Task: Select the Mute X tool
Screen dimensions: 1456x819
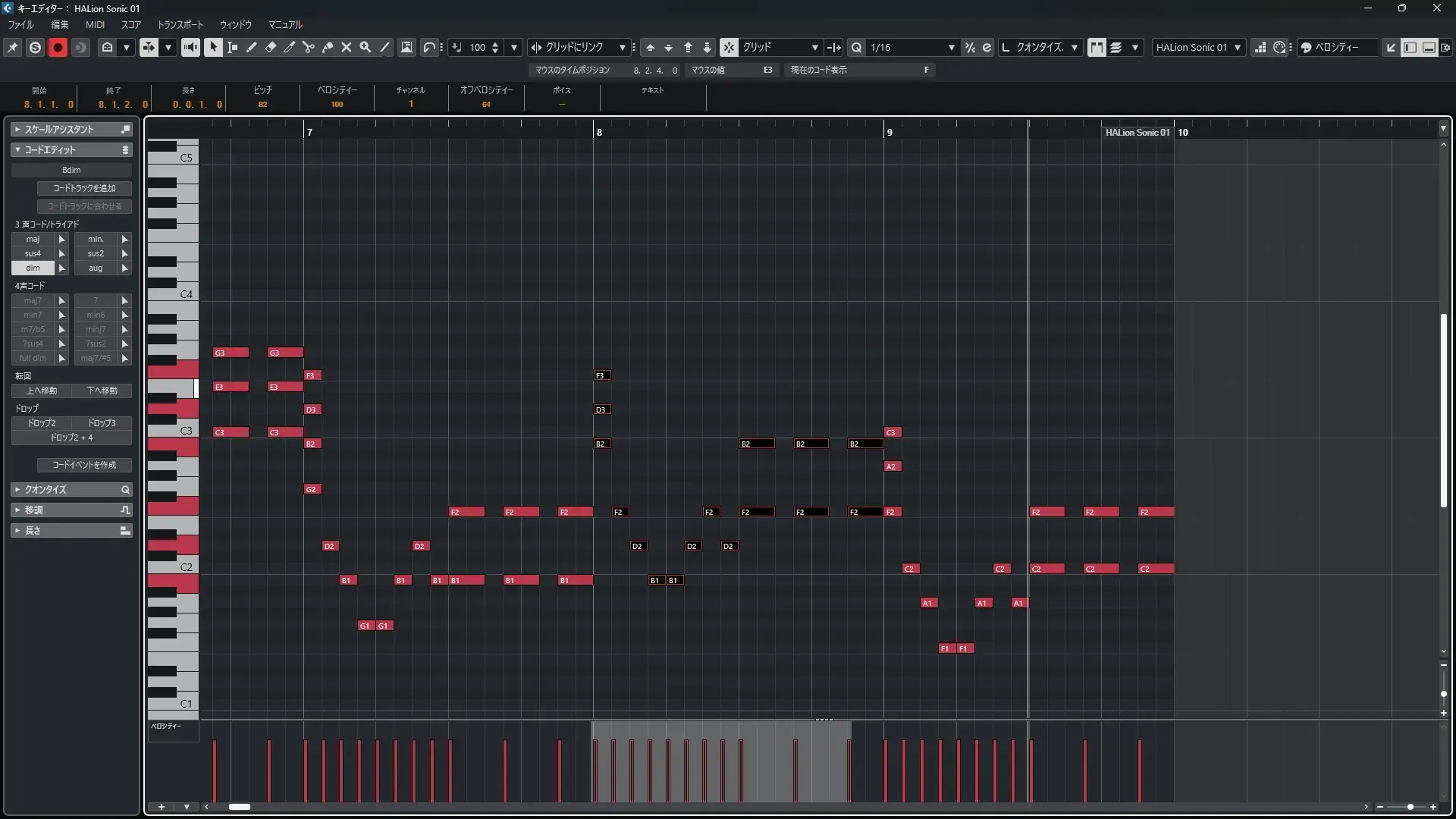Action: click(346, 47)
